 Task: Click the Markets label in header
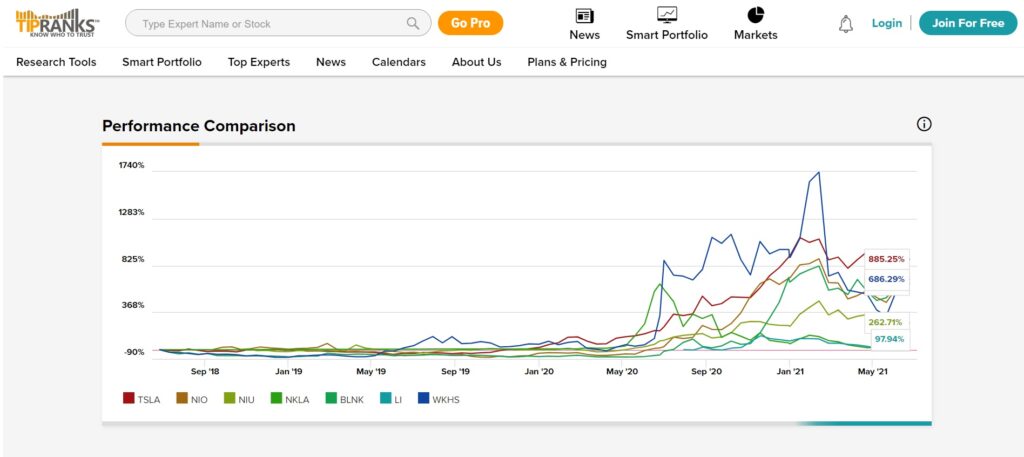click(756, 35)
